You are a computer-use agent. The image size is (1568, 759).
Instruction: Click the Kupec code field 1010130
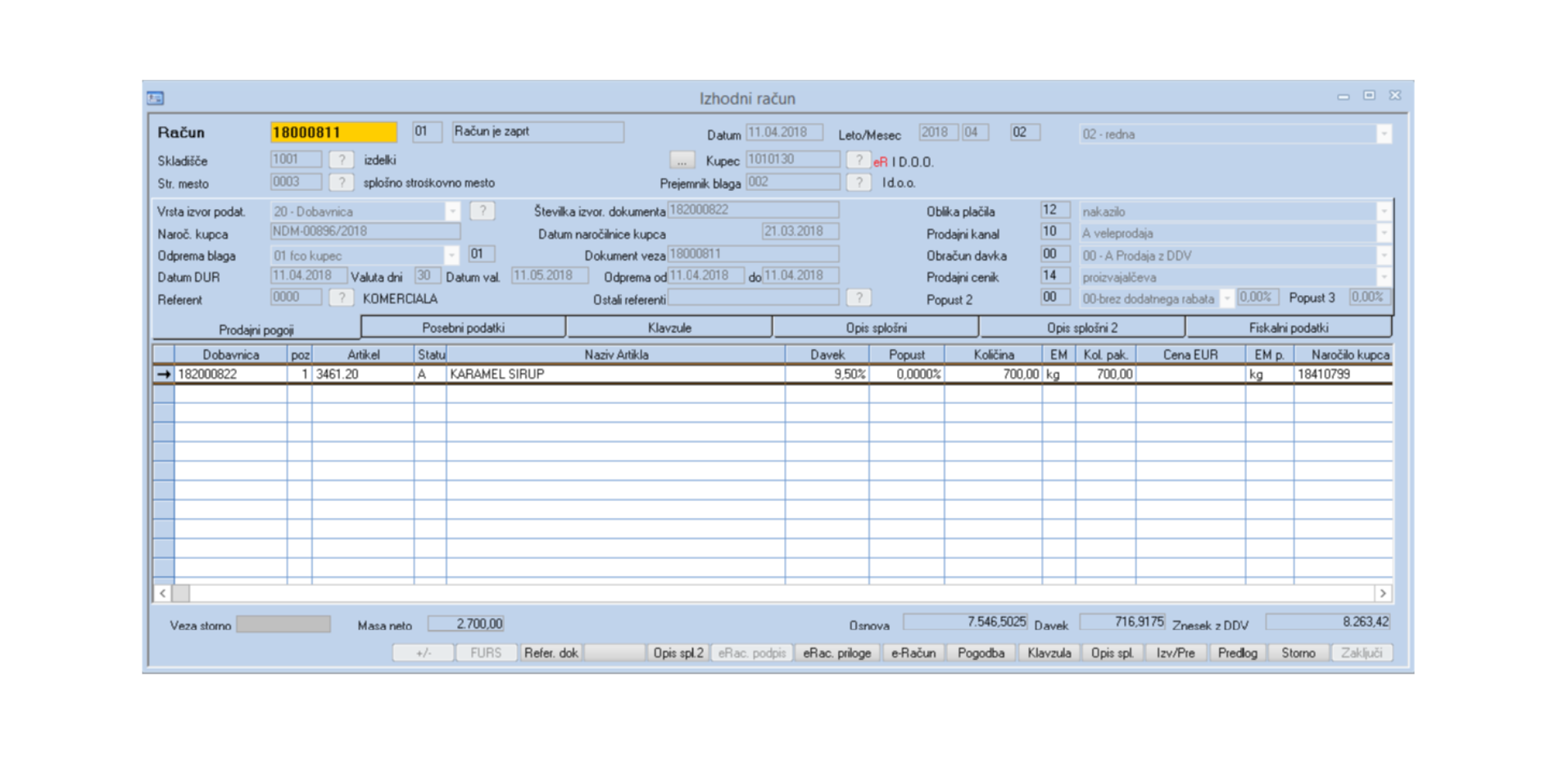tap(792, 159)
